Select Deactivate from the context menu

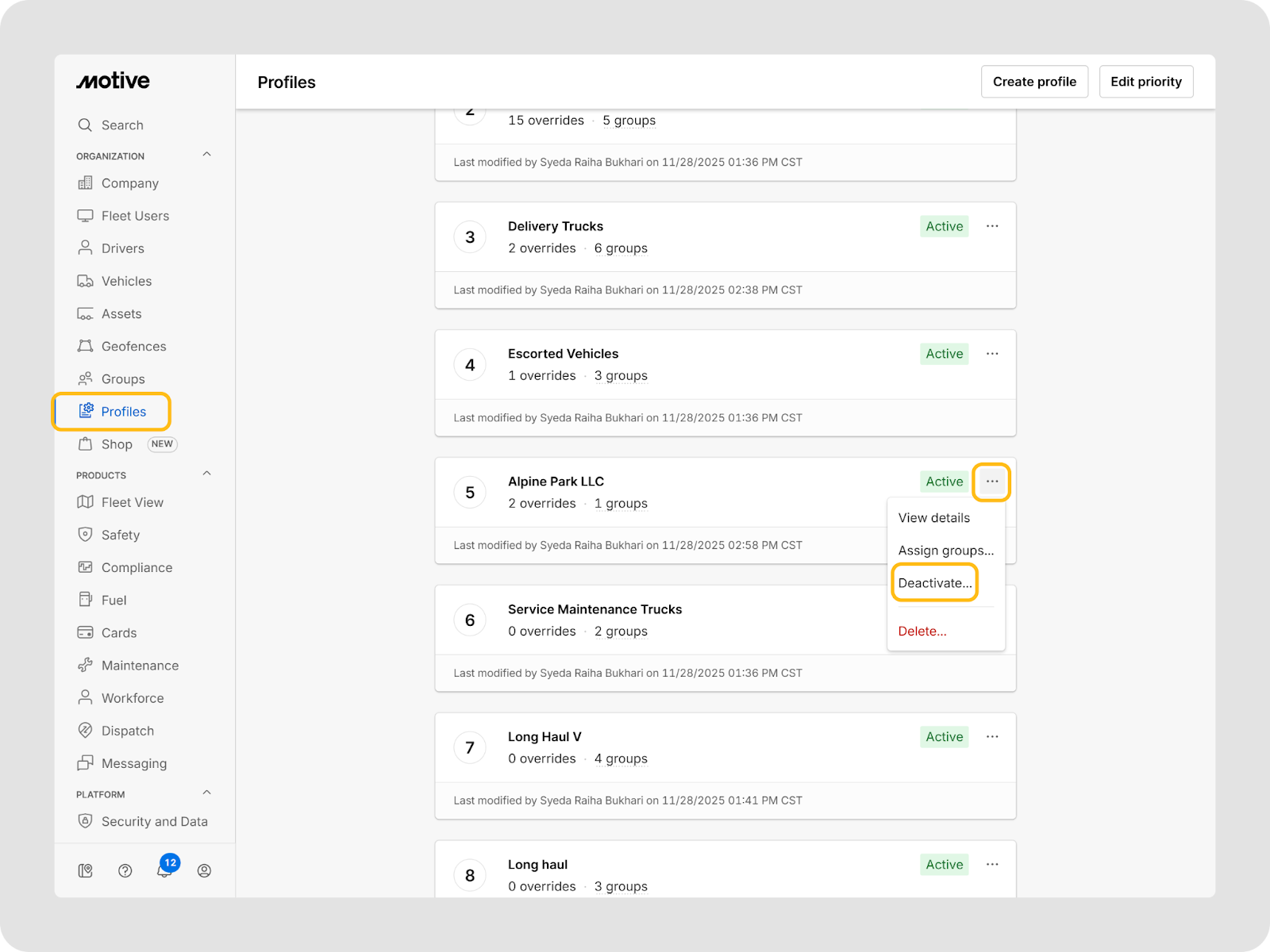coord(934,583)
